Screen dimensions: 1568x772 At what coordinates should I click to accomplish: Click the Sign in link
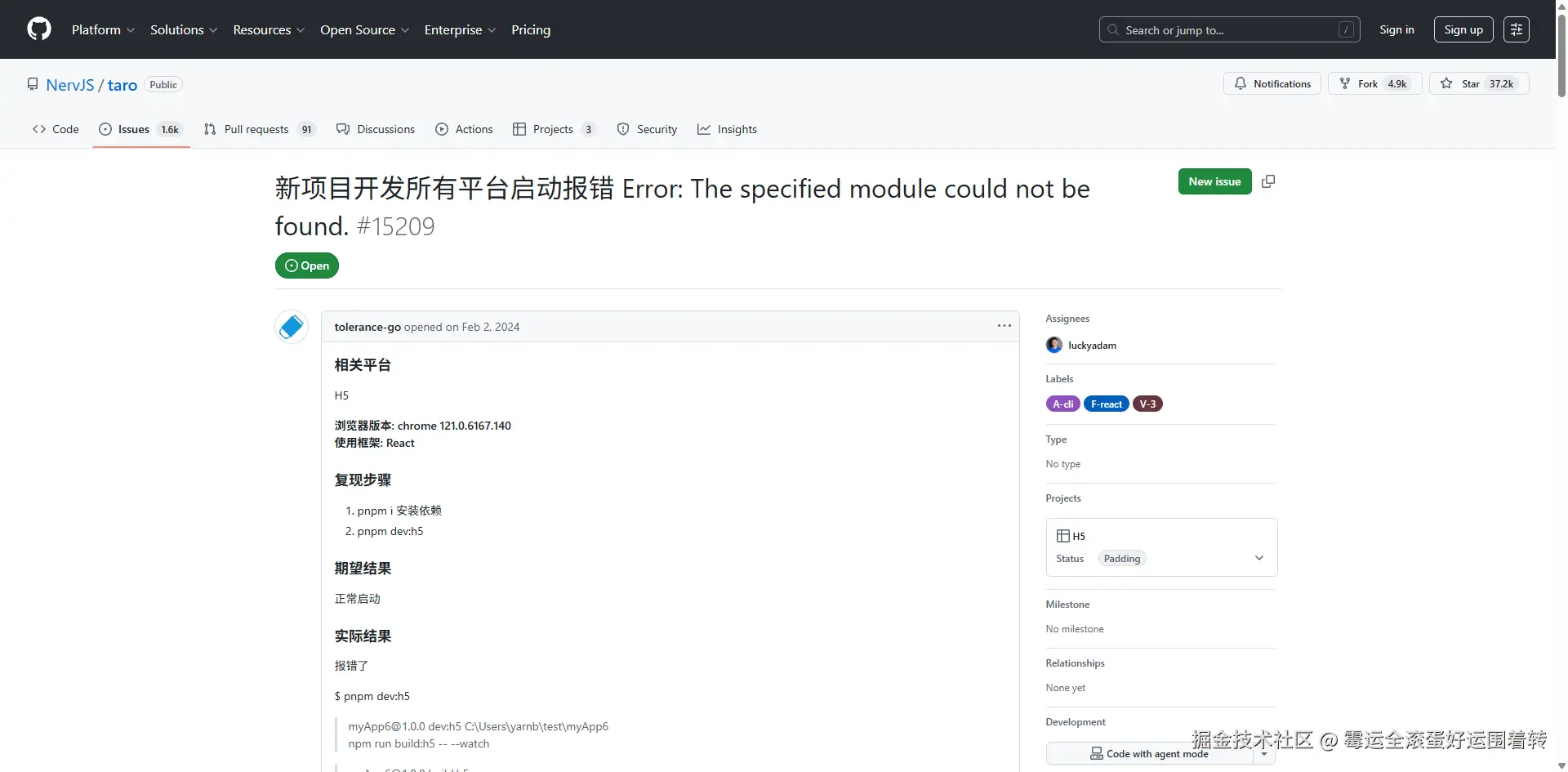1396,29
